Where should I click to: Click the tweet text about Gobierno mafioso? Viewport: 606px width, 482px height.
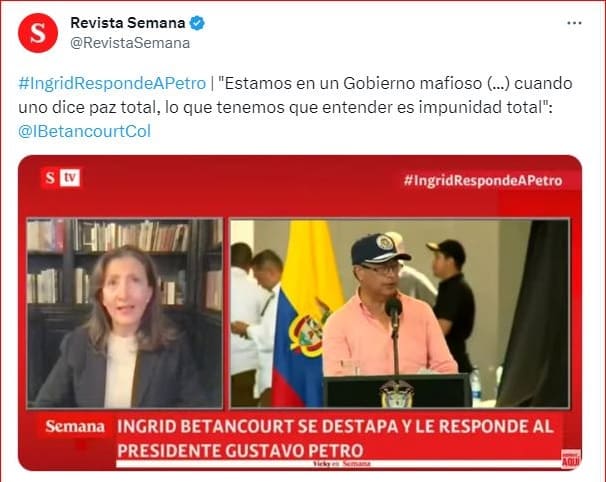coord(295,95)
